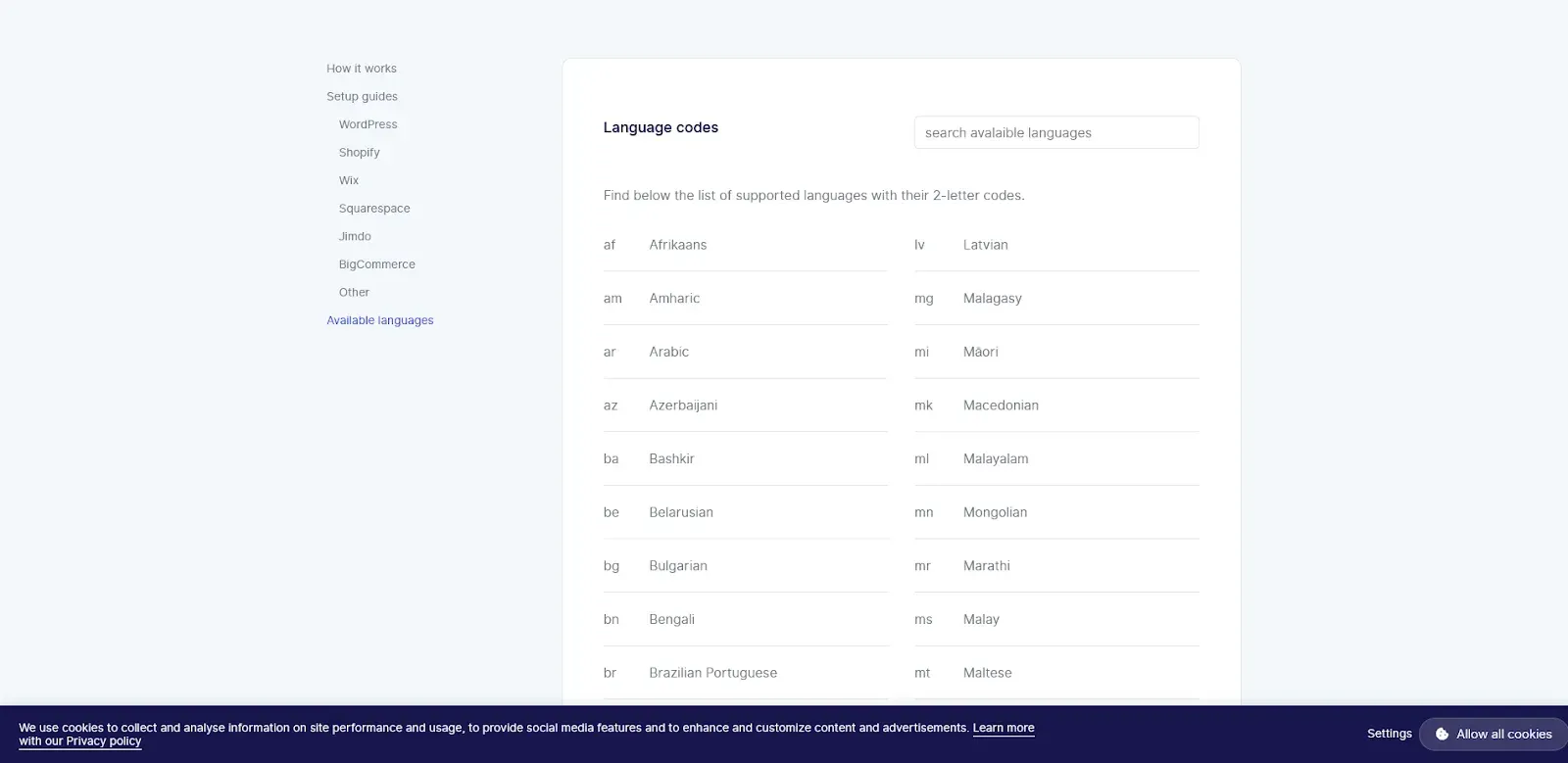
Task: Click the Macedonian language entry
Action: pyautogui.click(x=1001, y=405)
